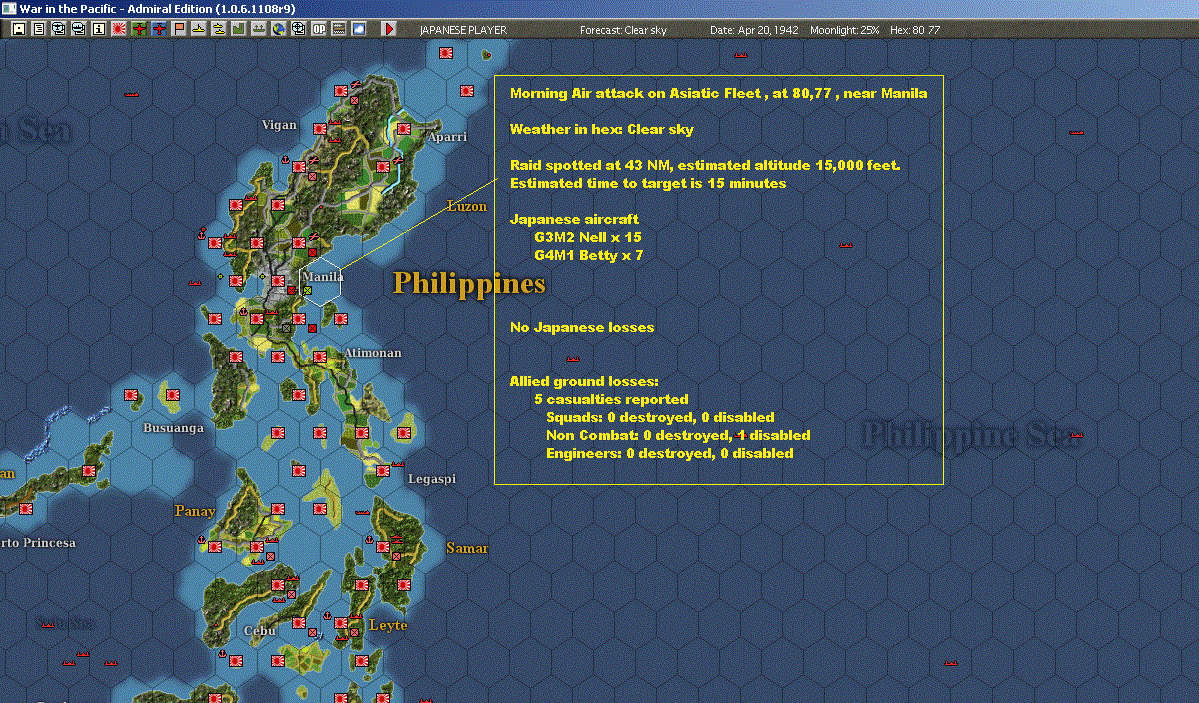Viewport: 1199px width, 703px height.
Task: Click the Panay island label
Action: pos(195,511)
